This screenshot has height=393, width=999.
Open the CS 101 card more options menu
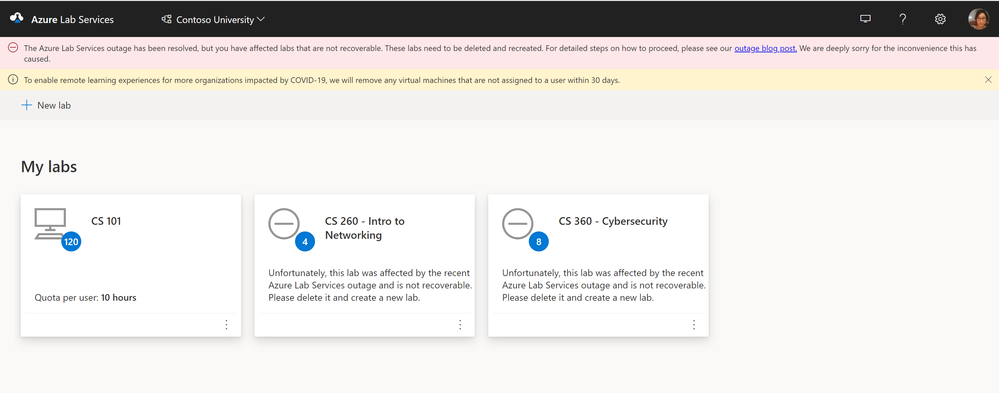pos(226,325)
